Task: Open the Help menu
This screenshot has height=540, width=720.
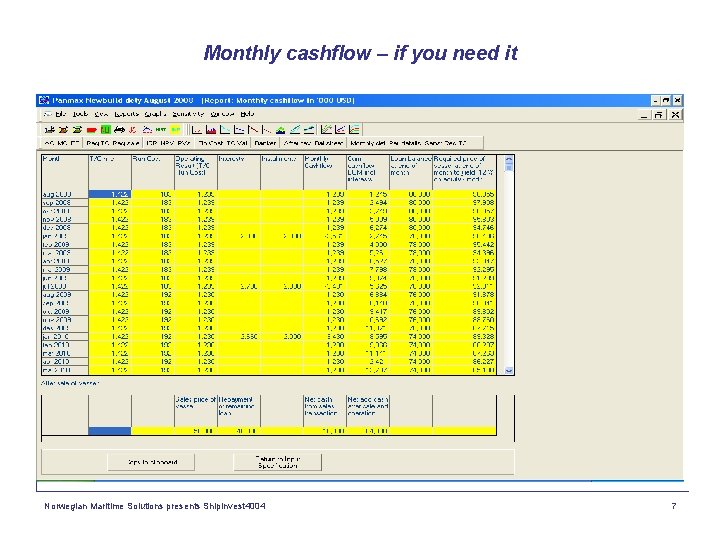Action: (247, 114)
